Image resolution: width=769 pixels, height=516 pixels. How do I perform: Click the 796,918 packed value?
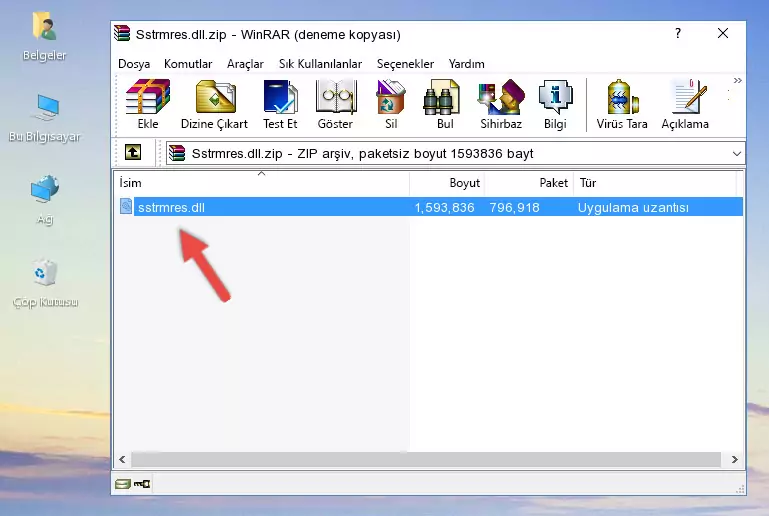point(514,207)
